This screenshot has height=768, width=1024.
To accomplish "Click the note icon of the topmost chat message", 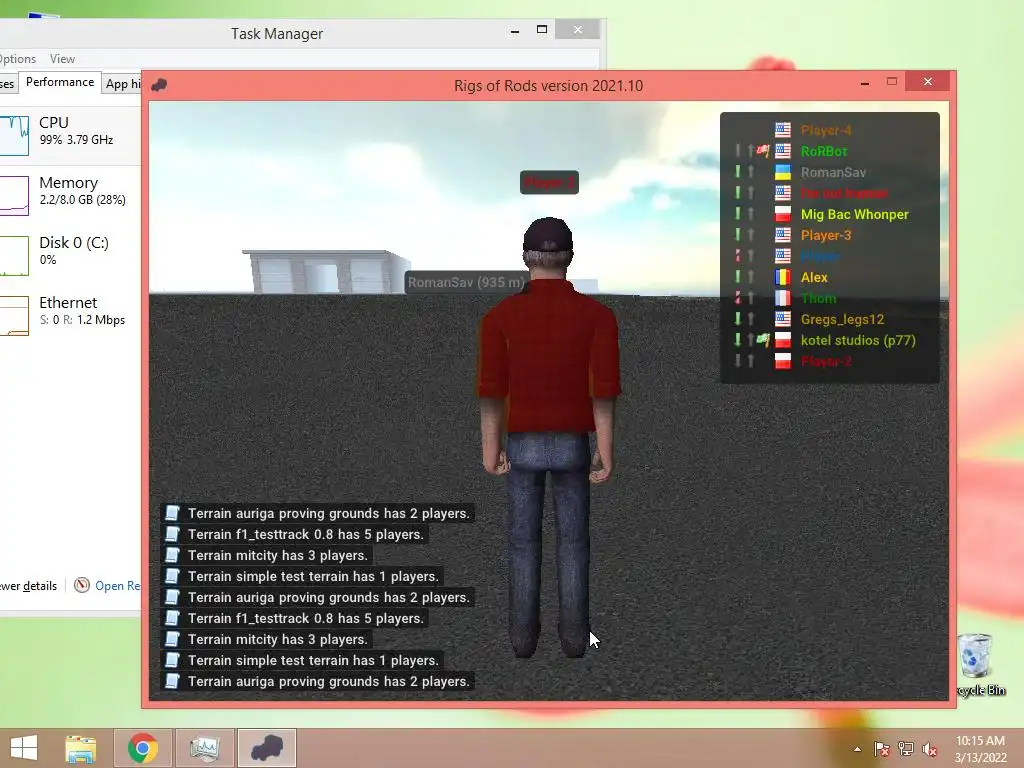I will tap(172, 513).
